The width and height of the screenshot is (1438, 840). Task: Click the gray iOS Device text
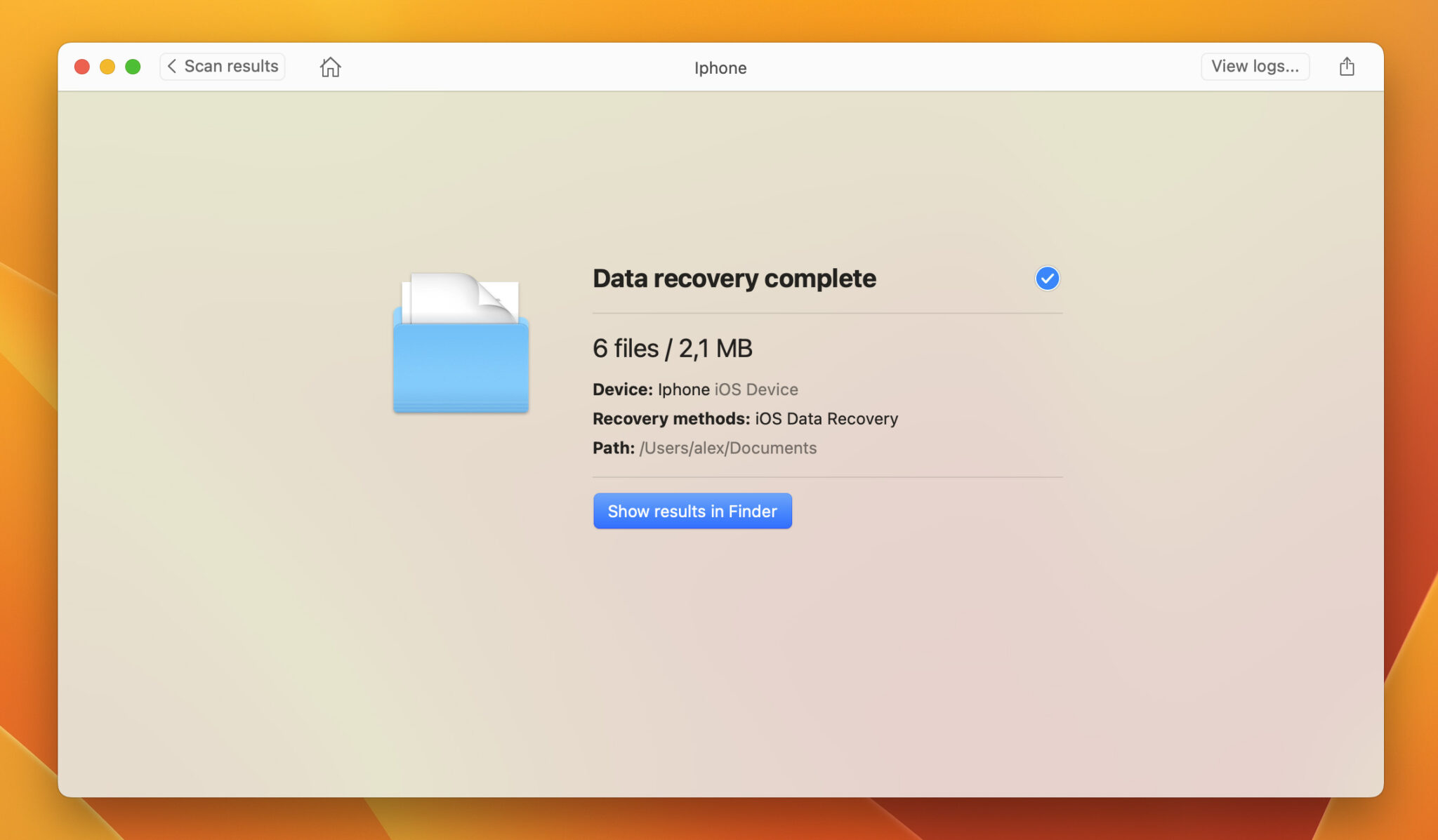pos(756,389)
